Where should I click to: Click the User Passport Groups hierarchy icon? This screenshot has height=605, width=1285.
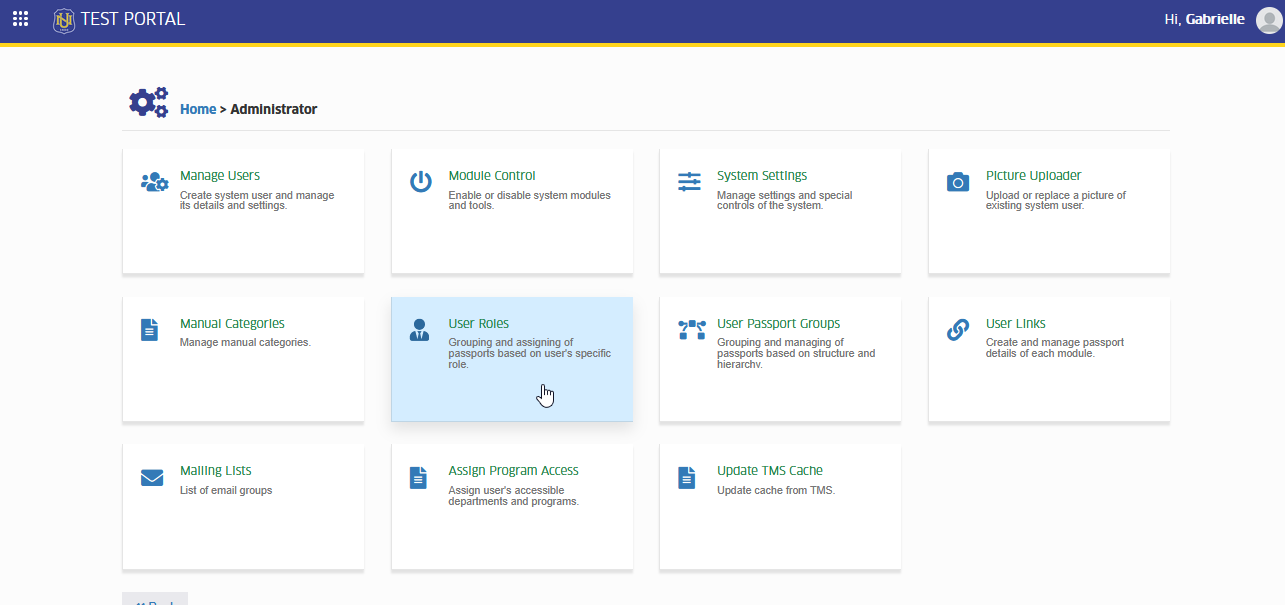coord(692,330)
